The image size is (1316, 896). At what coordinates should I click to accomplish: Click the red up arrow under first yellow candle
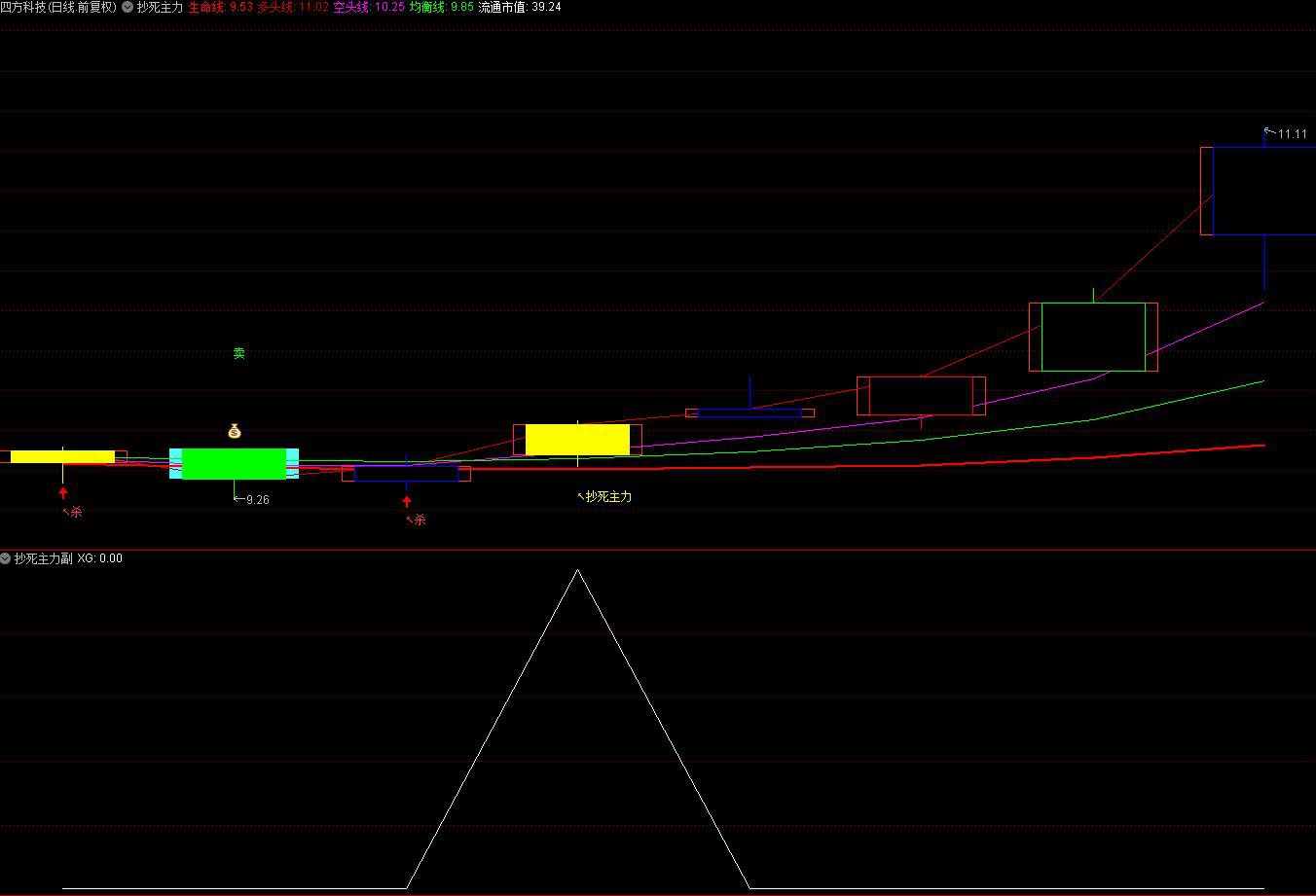coord(63,493)
